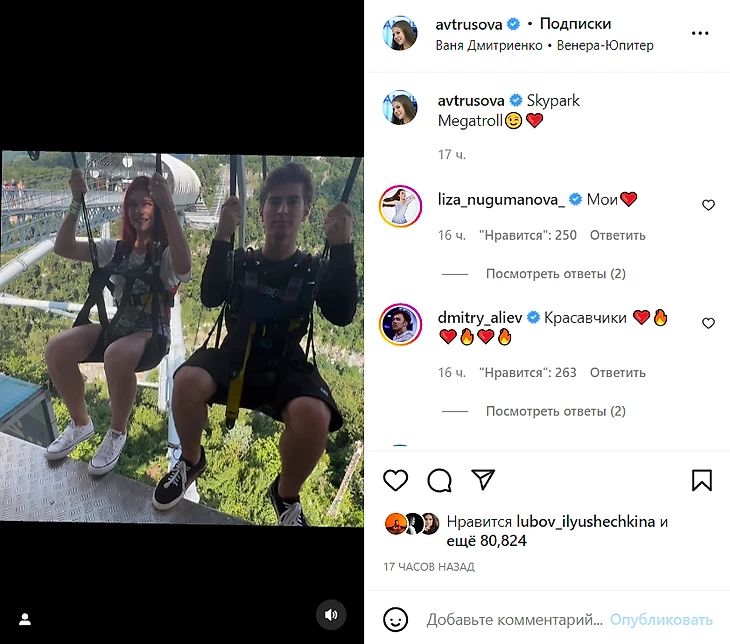Expand replies under dmitry_aliev's comment
The image size is (730, 644).
pyautogui.click(x=555, y=411)
